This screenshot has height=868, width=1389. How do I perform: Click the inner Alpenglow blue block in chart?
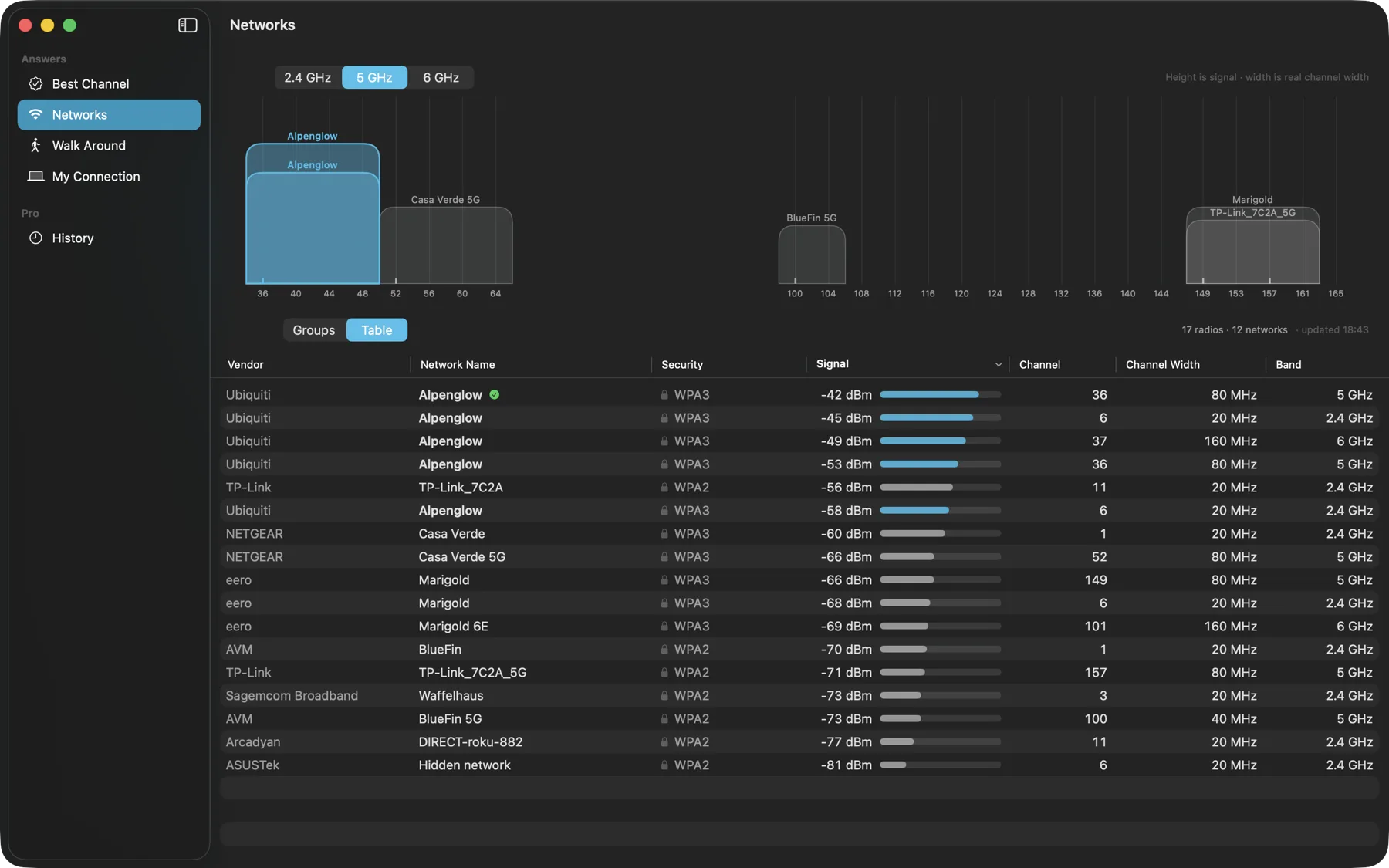[313, 228]
